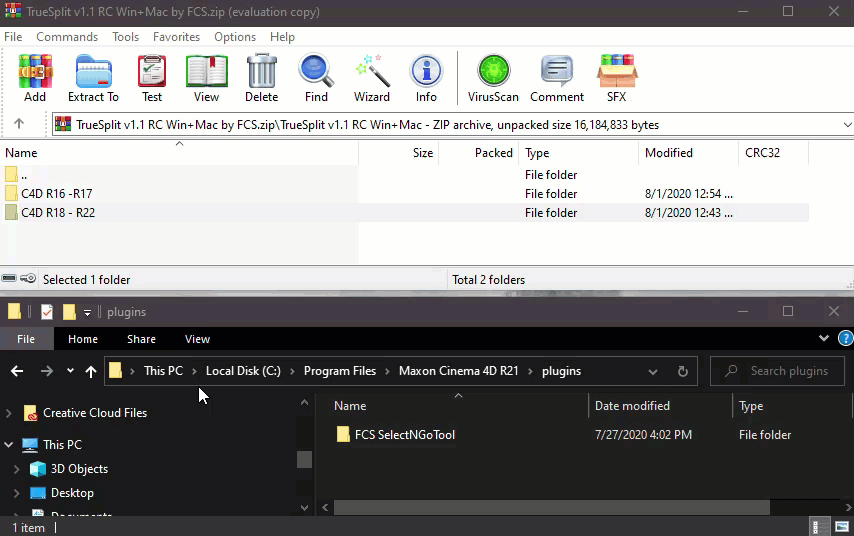Switch to details view icon in Explorer status bar
Viewport: 854px width, 536px height.
pyautogui.click(x=818, y=527)
